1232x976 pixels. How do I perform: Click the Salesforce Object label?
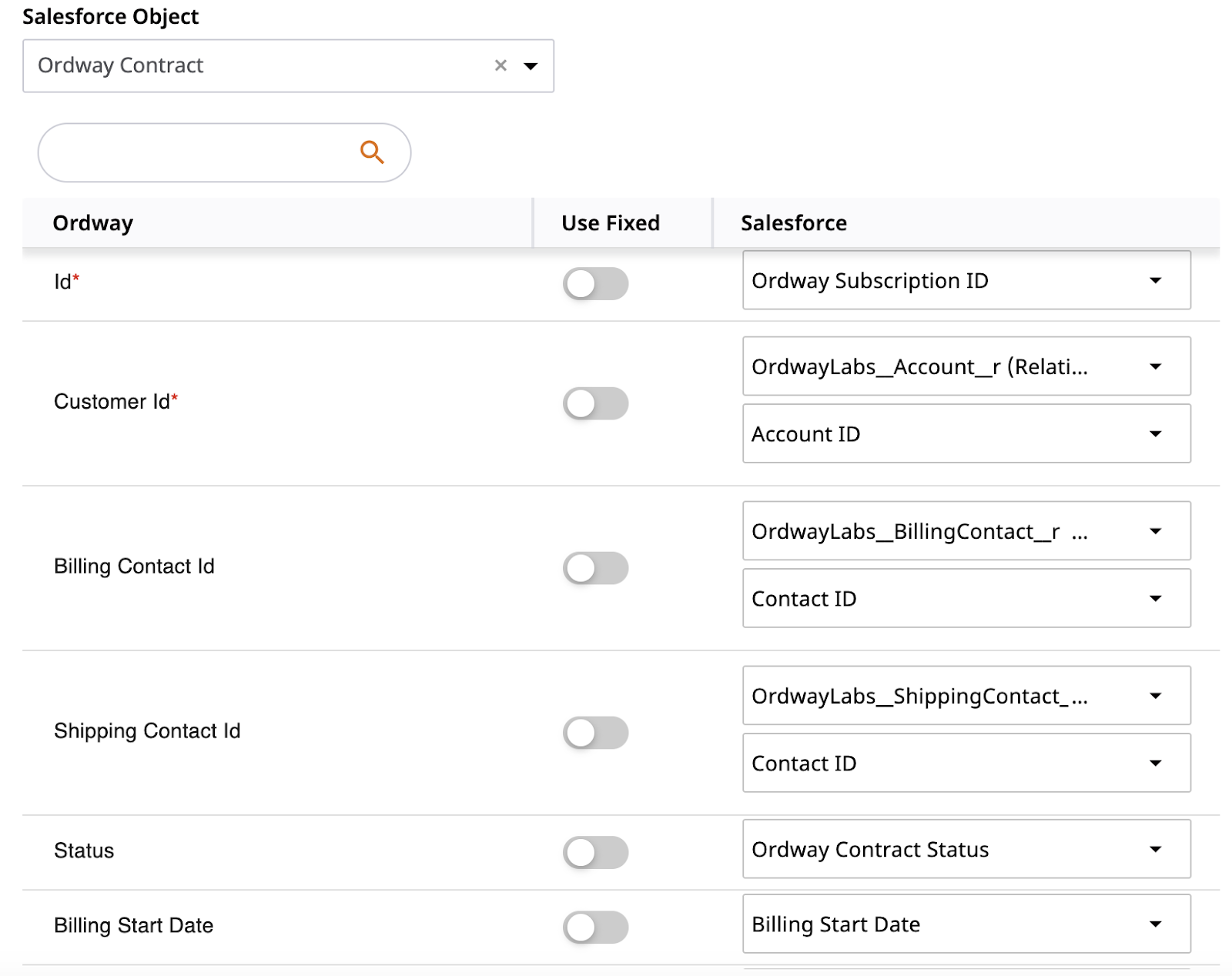point(110,16)
